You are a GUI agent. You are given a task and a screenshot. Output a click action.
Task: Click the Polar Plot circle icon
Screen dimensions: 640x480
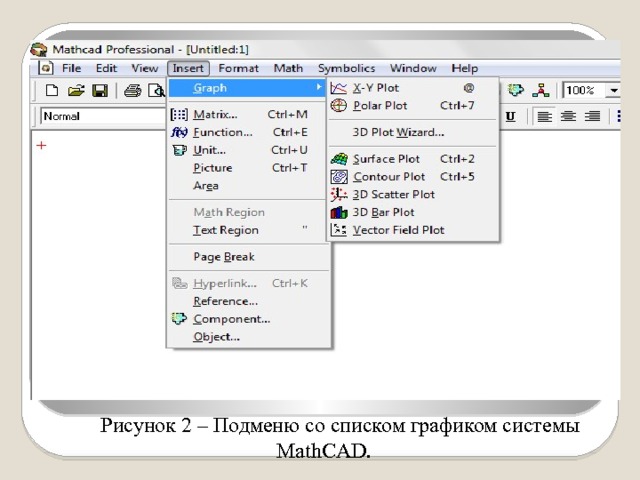(x=339, y=106)
